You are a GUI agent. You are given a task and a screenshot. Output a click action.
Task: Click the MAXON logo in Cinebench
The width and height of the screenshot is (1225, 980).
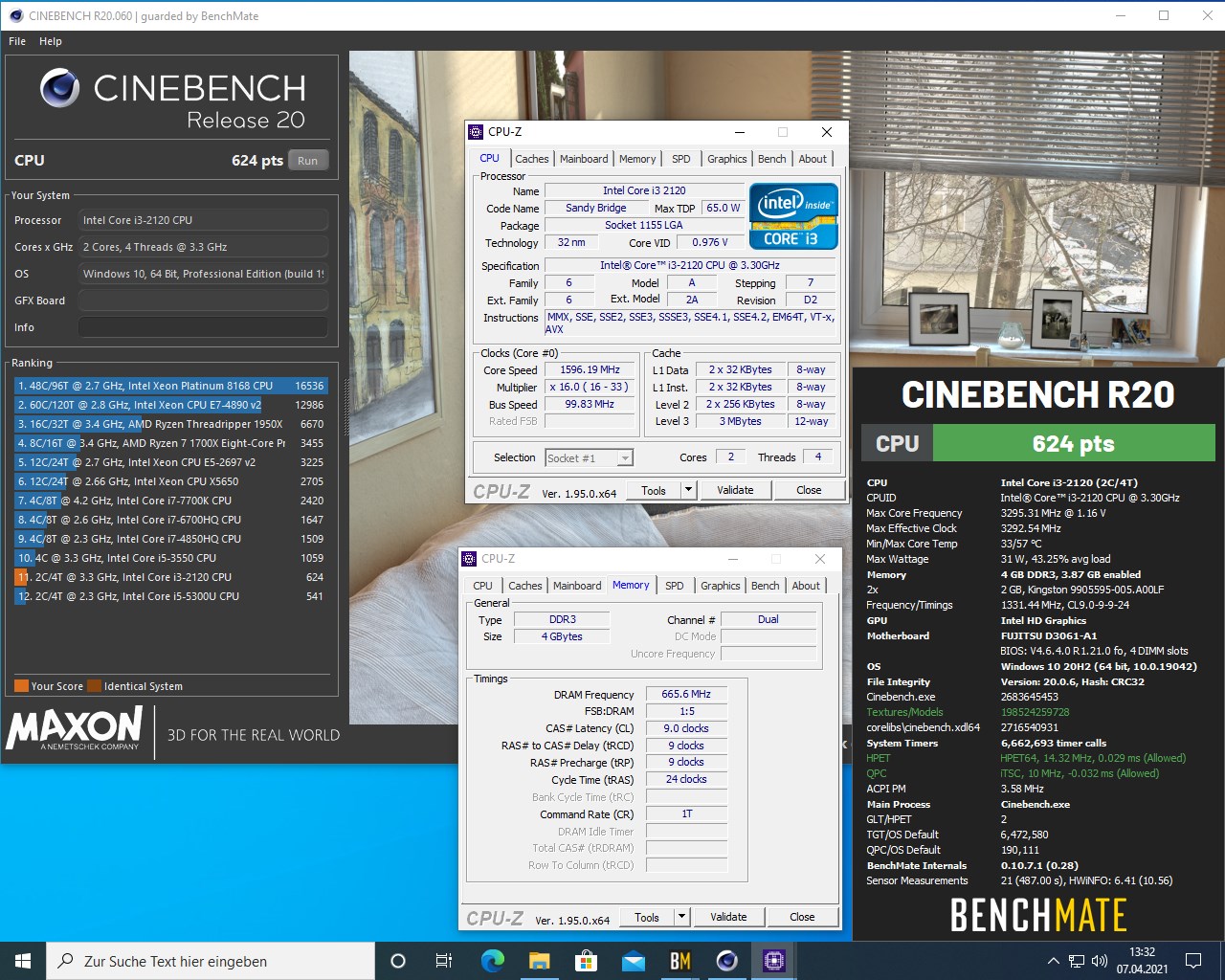[x=75, y=729]
